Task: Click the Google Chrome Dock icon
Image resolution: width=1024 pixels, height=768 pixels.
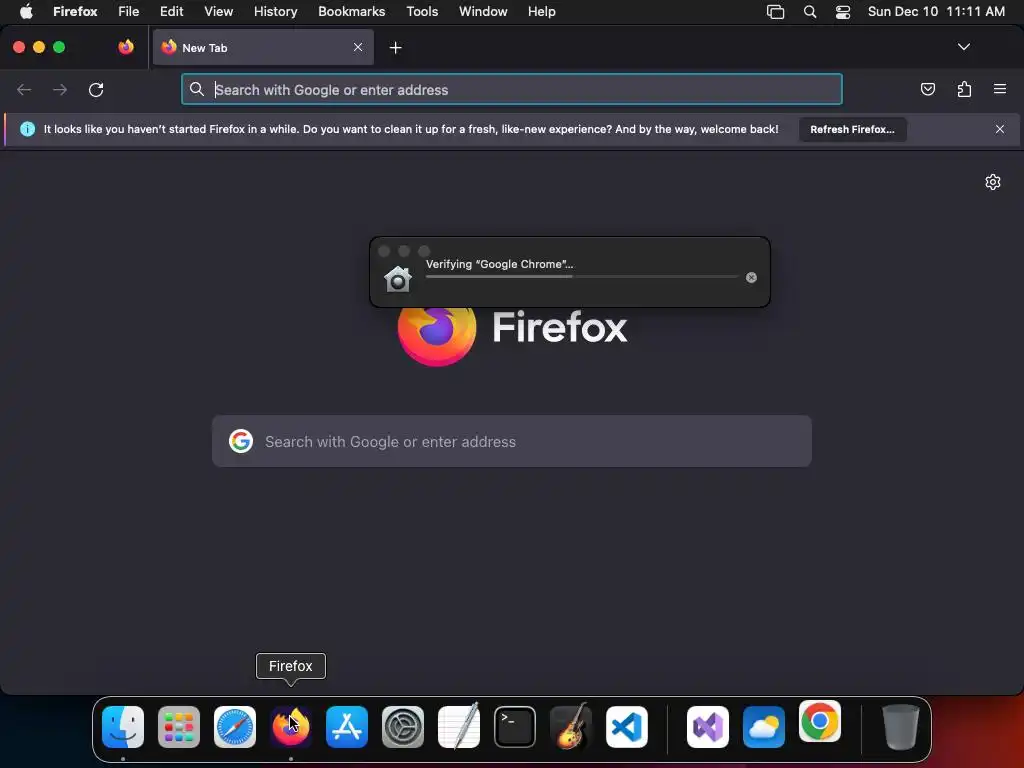Action: 820,721
